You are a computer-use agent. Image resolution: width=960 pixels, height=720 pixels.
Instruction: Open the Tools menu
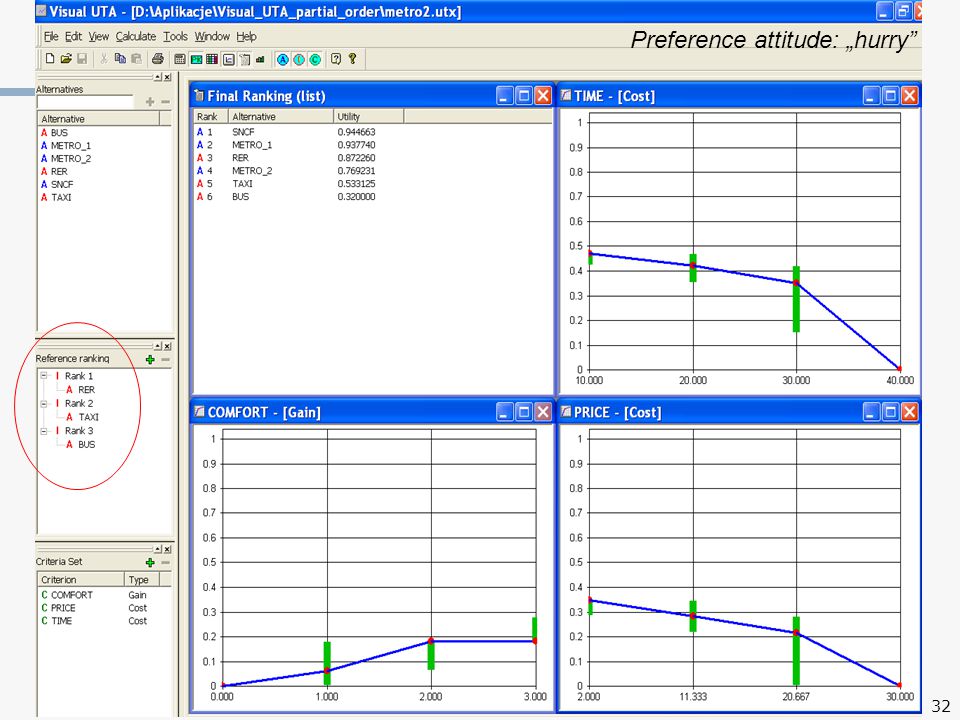point(175,37)
